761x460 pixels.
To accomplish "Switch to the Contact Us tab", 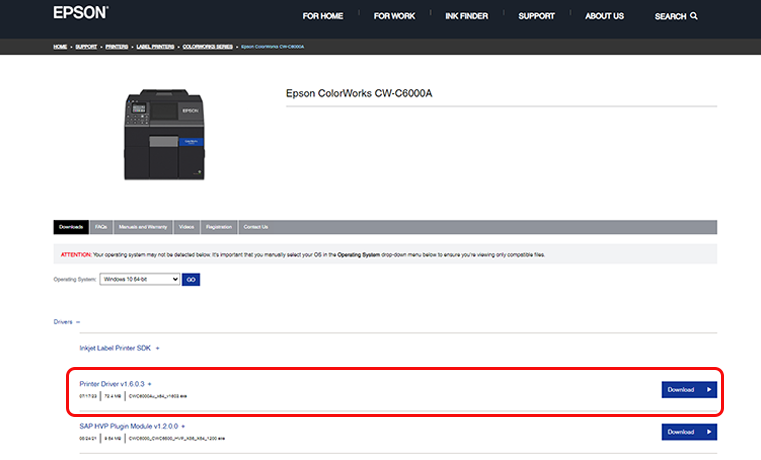I will 256,227.
